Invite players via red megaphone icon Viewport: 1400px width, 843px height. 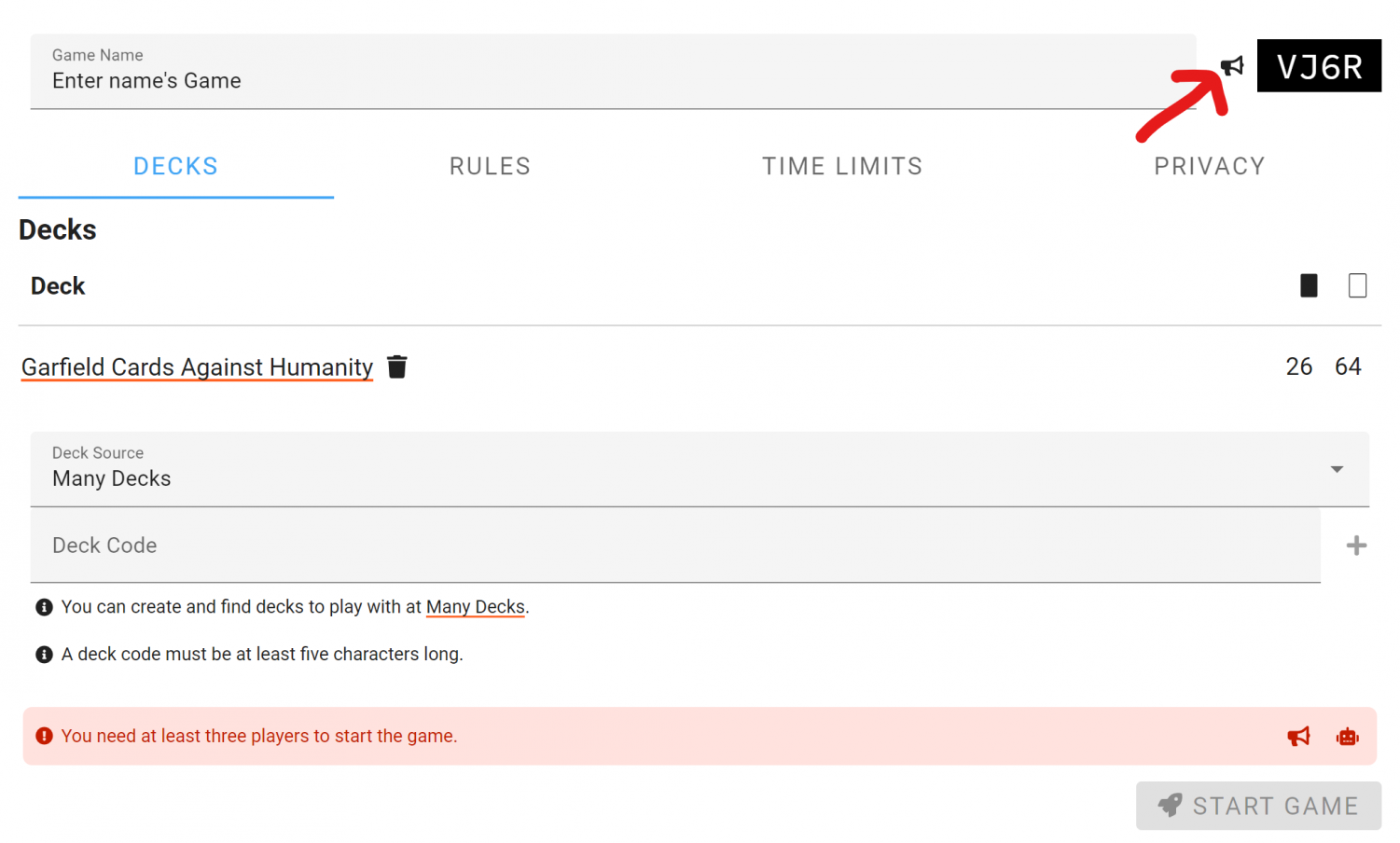tap(1298, 737)
